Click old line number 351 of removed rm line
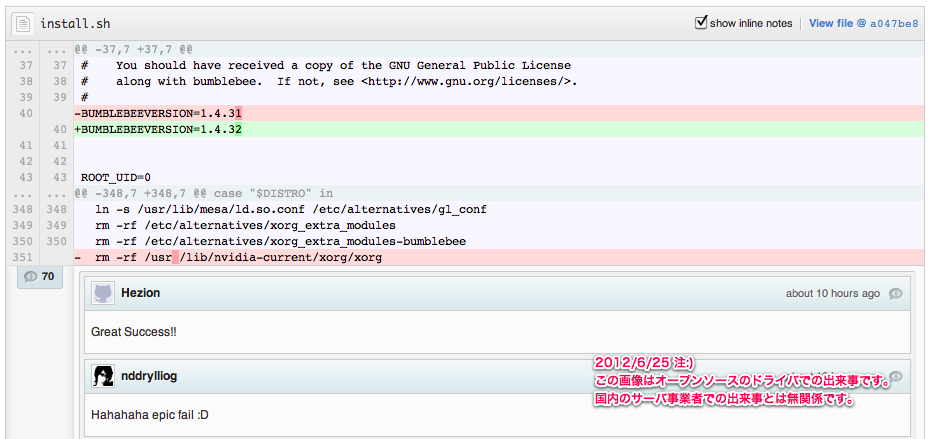The width and height of the screenshot is (930, 439). [21, 258]
